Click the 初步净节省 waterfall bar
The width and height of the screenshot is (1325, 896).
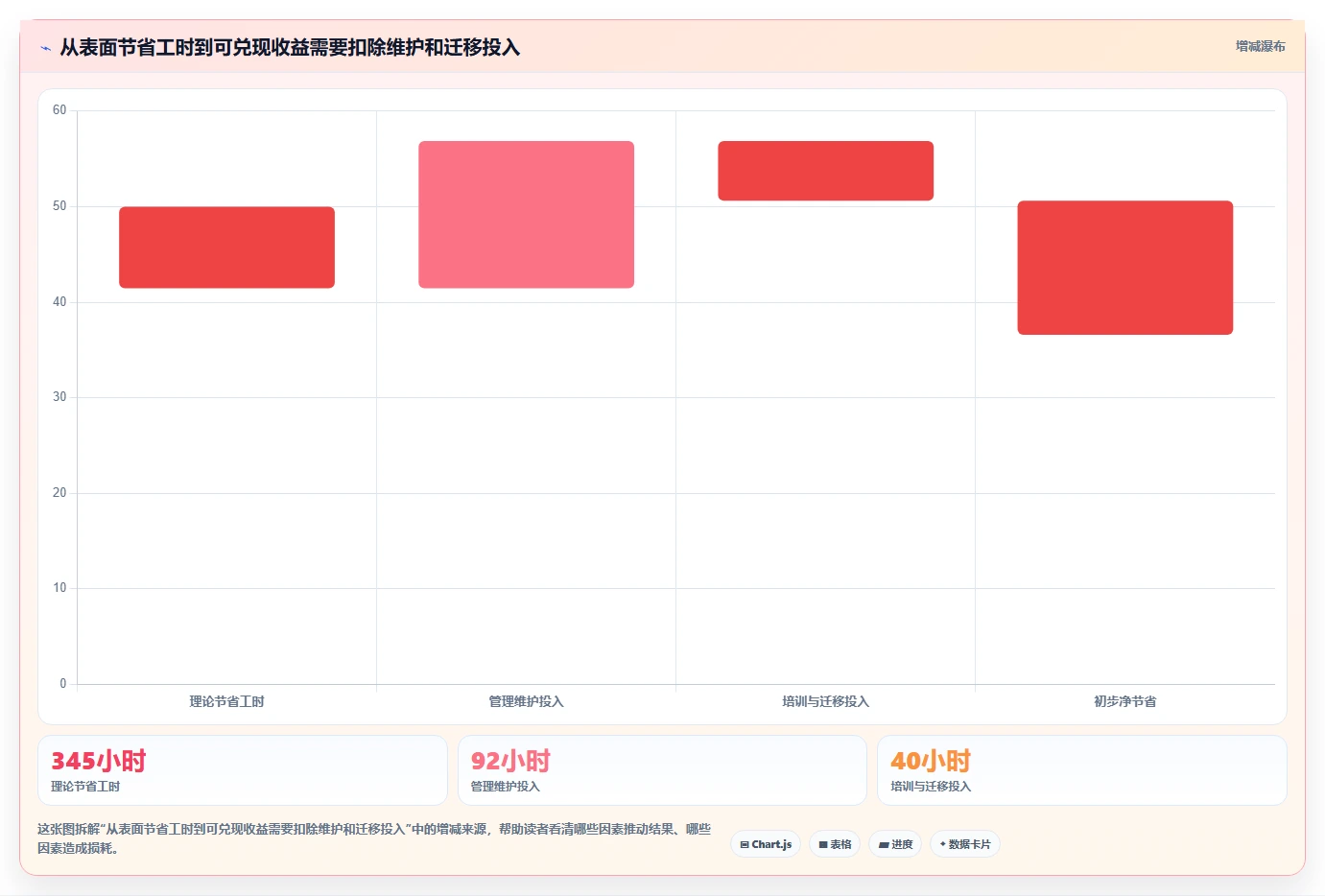1124,268
